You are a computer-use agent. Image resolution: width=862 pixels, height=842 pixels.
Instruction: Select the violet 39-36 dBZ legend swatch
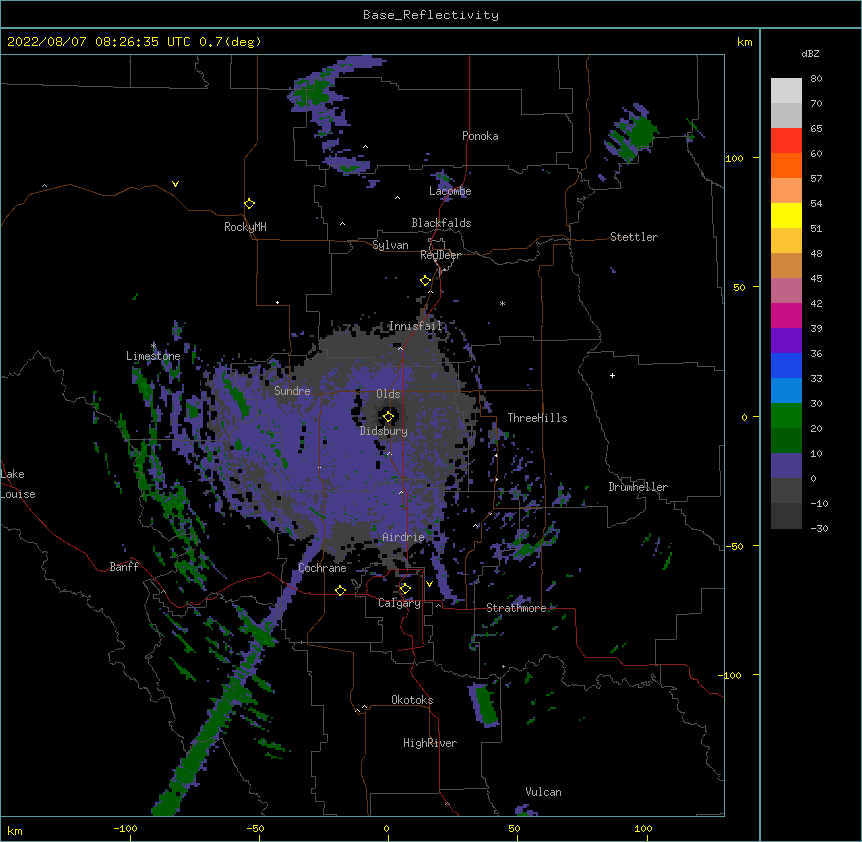[786, 341]
